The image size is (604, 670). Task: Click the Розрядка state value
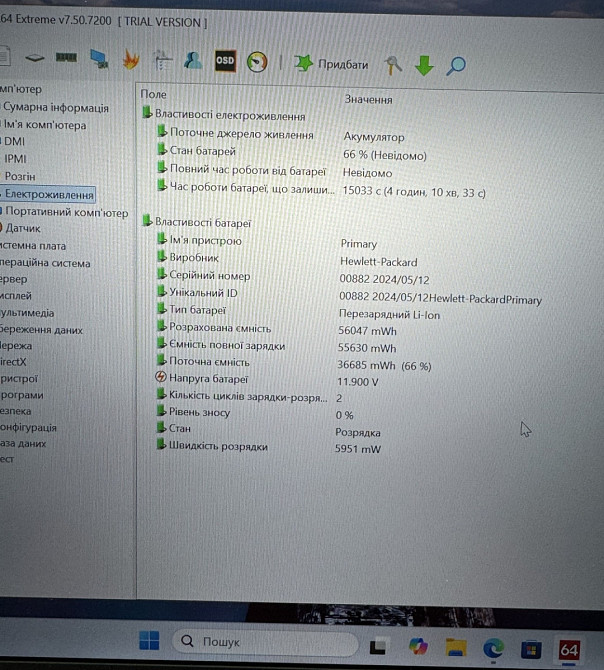[x=358, y=432]
